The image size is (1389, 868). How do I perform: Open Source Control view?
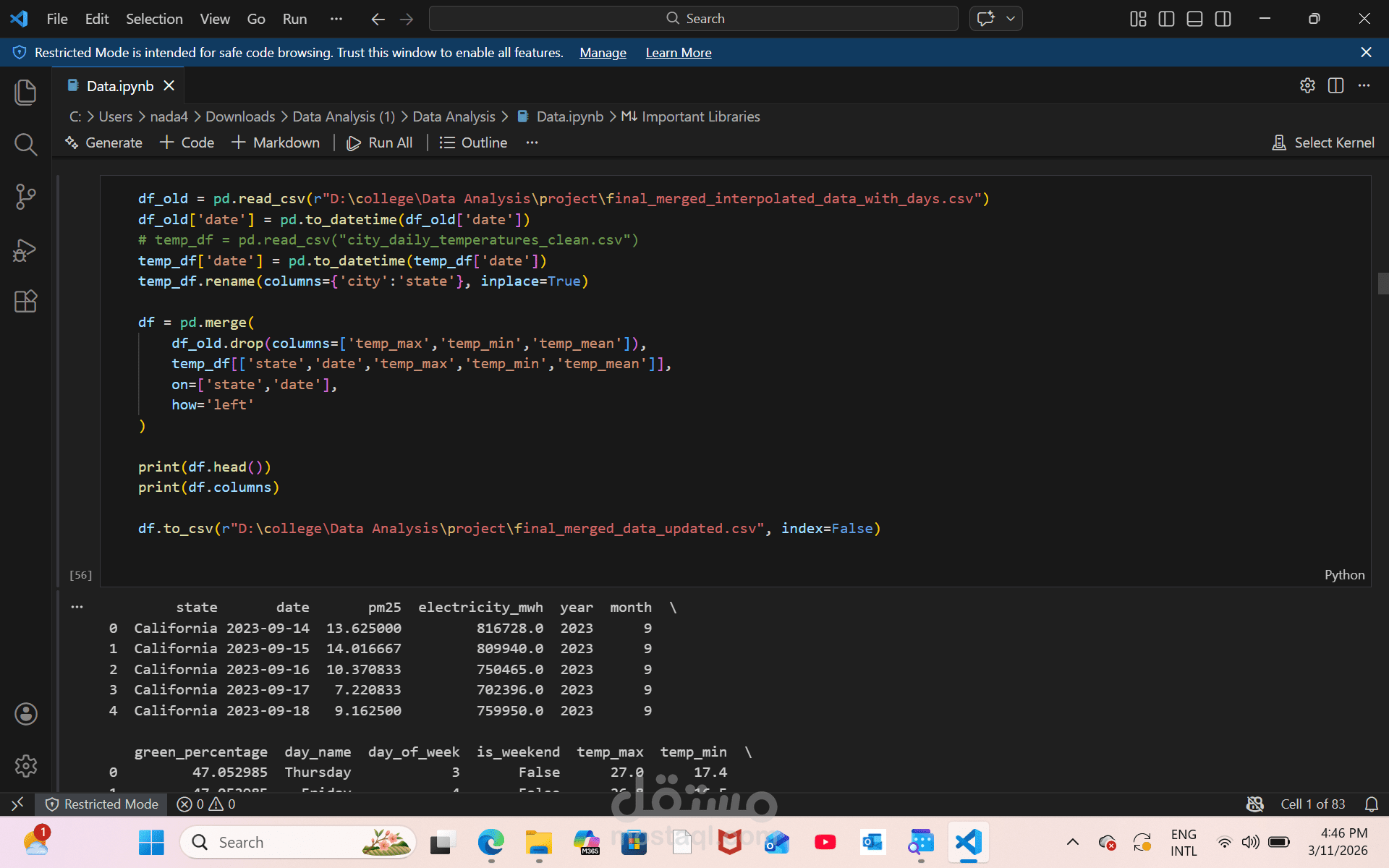click(25, 196)
